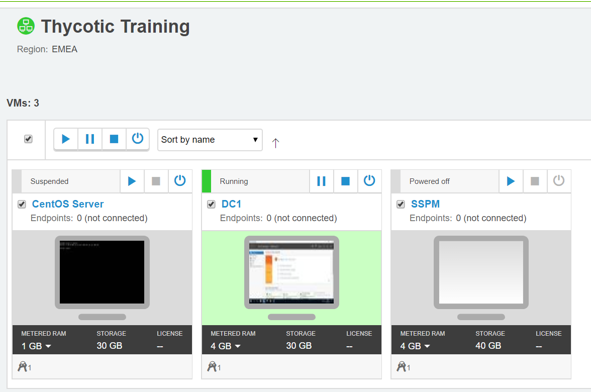Viewport: 591px width, 392px height.
Task: Open the Sort by name dropdown
Action: [210, 140]
